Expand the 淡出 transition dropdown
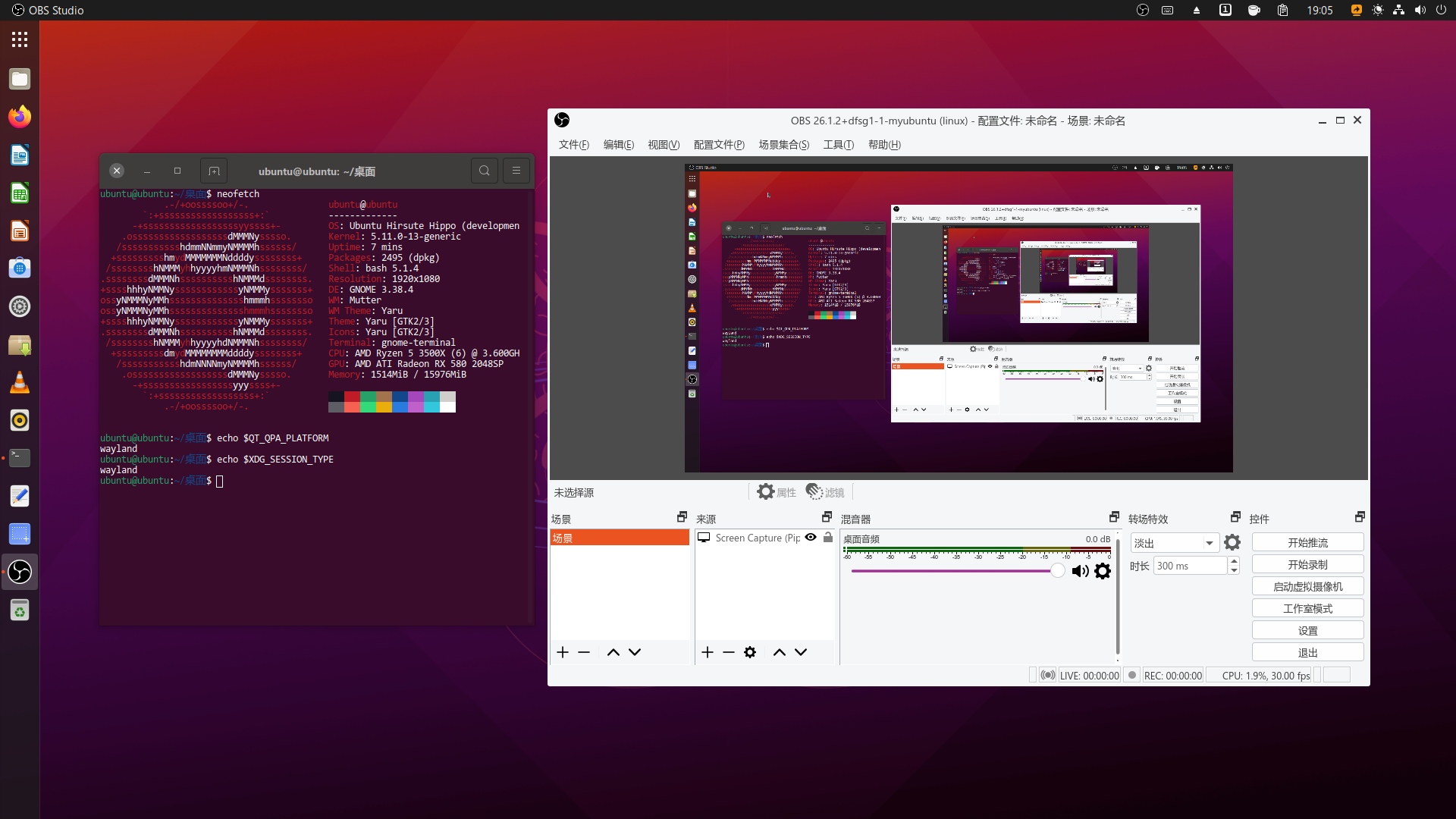The height and width of the screenshot is (819, 1456). 1175,543
